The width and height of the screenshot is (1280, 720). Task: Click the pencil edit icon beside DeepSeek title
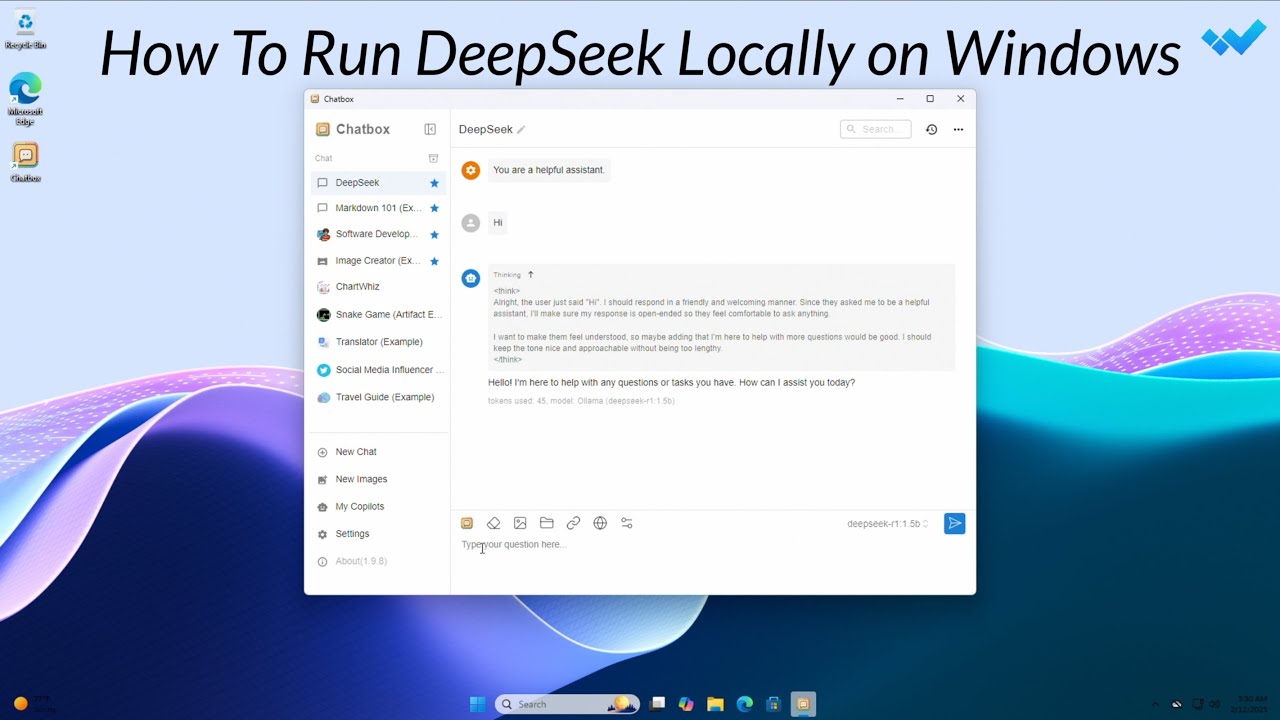click(521, 130)
